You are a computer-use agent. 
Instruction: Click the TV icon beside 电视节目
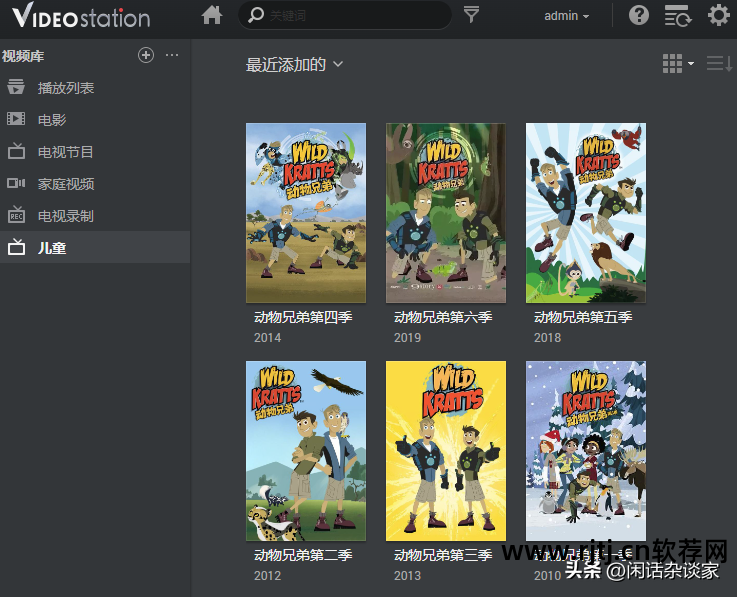[16, 151]
